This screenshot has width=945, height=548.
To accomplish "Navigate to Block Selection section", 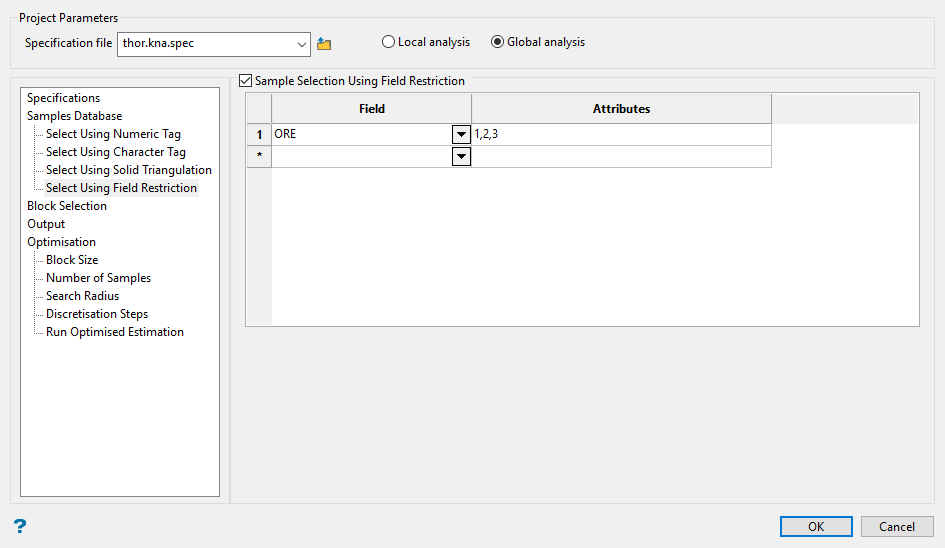I will (x=66, y=206).
